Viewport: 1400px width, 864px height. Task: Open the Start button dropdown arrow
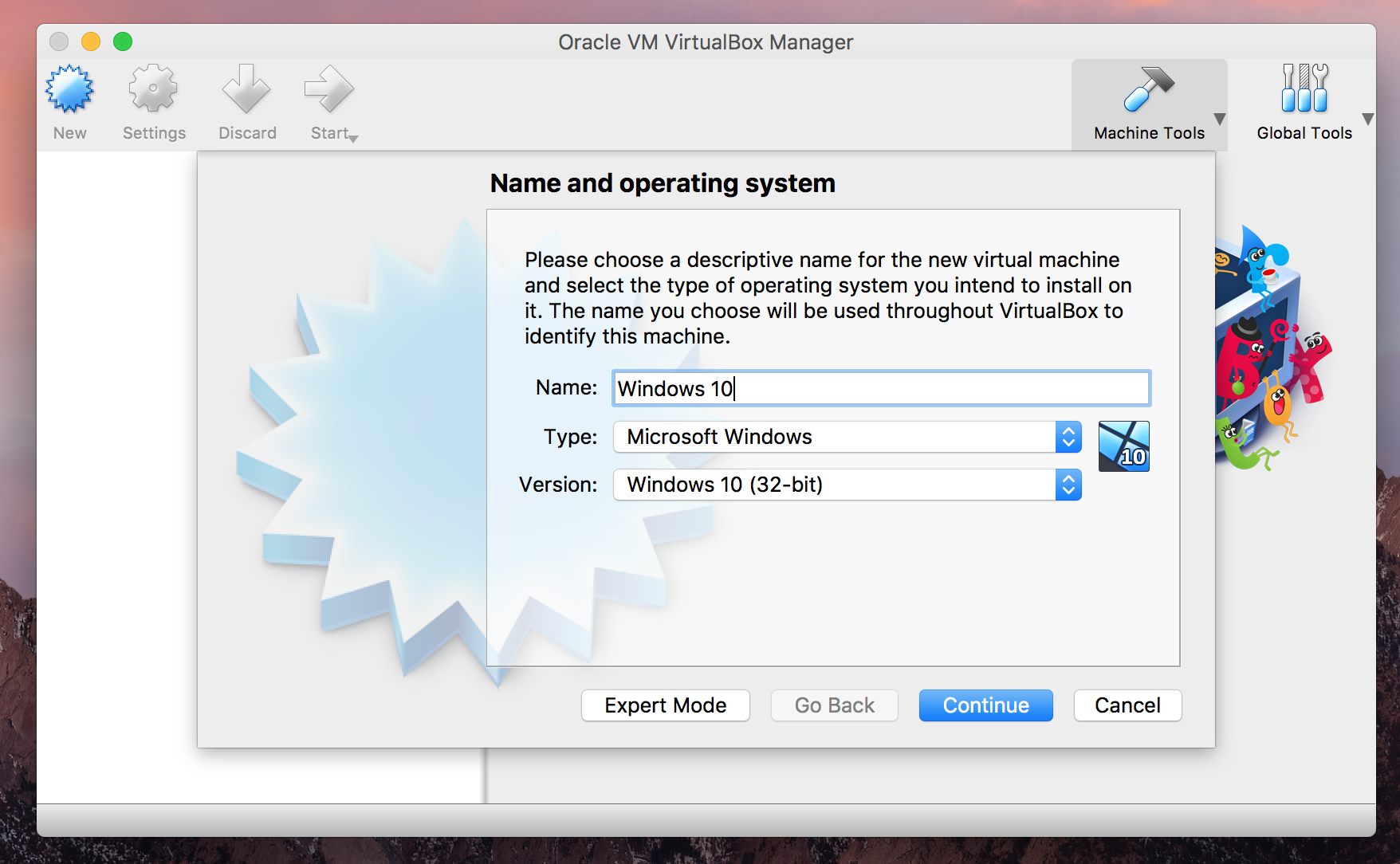(x=354, y=139)
